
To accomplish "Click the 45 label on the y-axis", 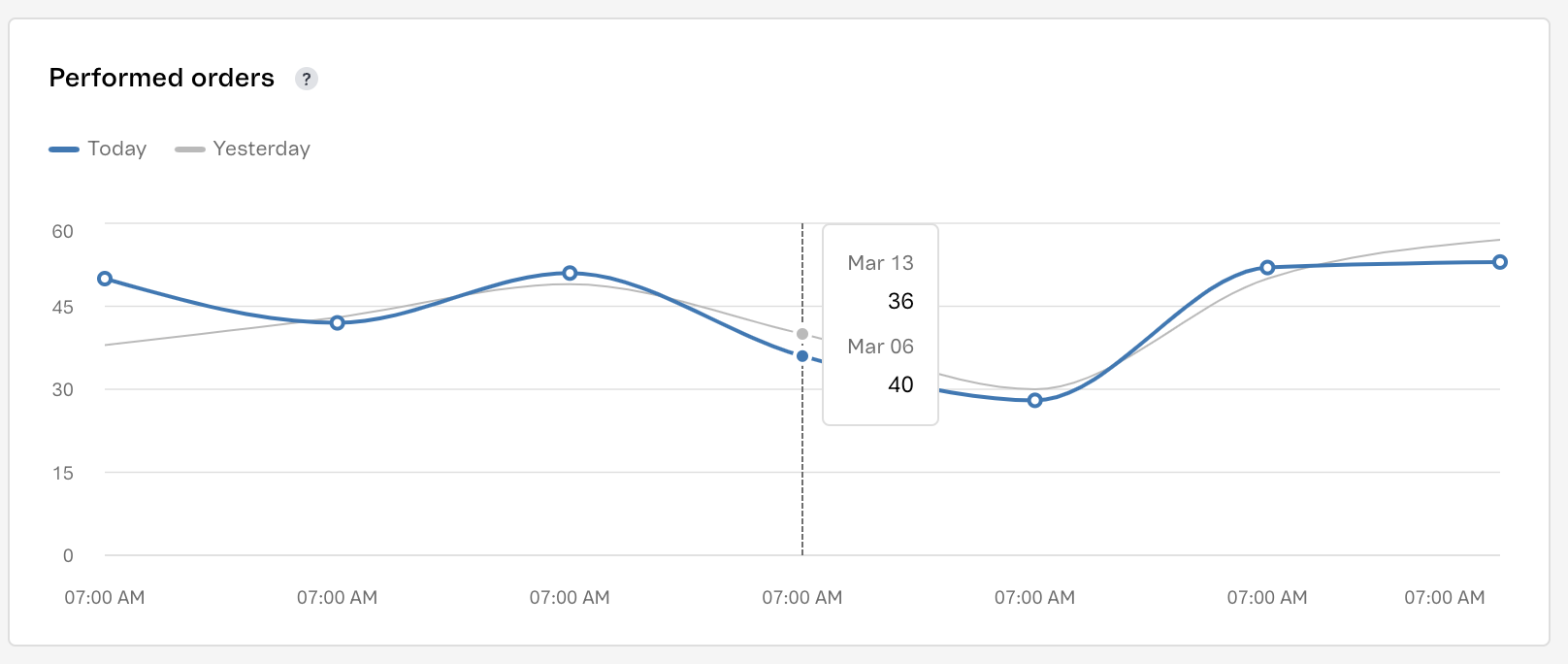I will [x=63, y=307].
